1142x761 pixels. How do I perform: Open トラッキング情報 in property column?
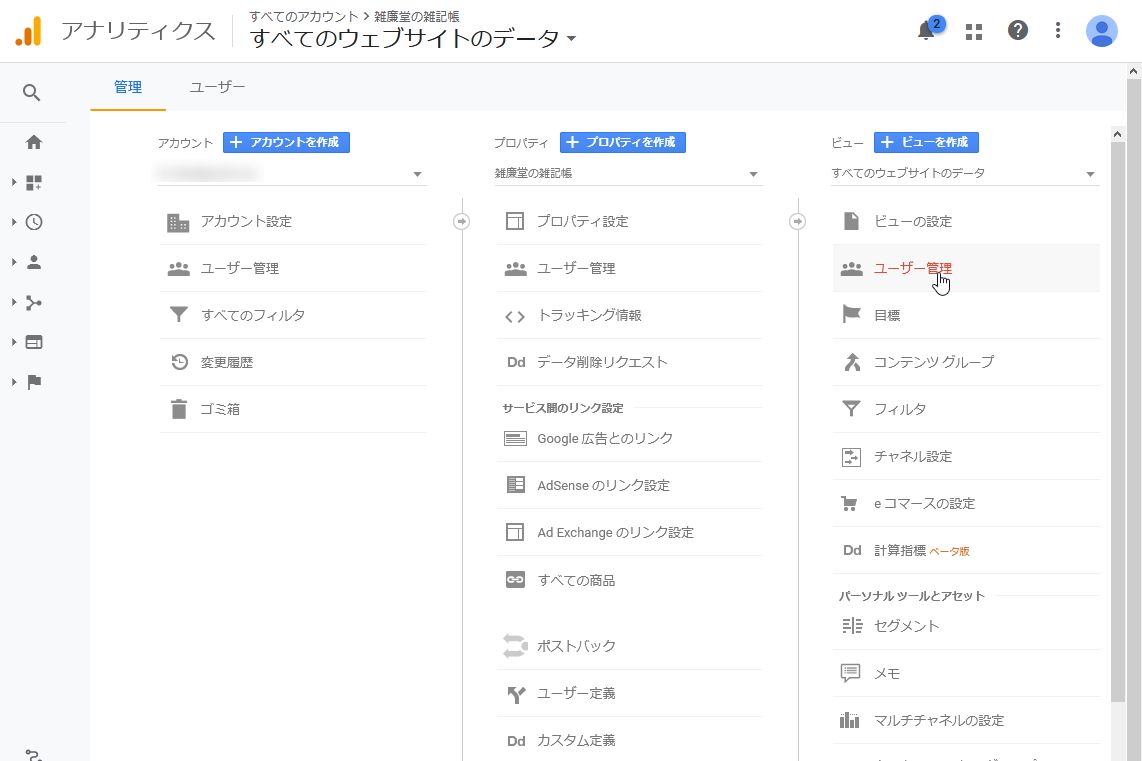(589, 315)
